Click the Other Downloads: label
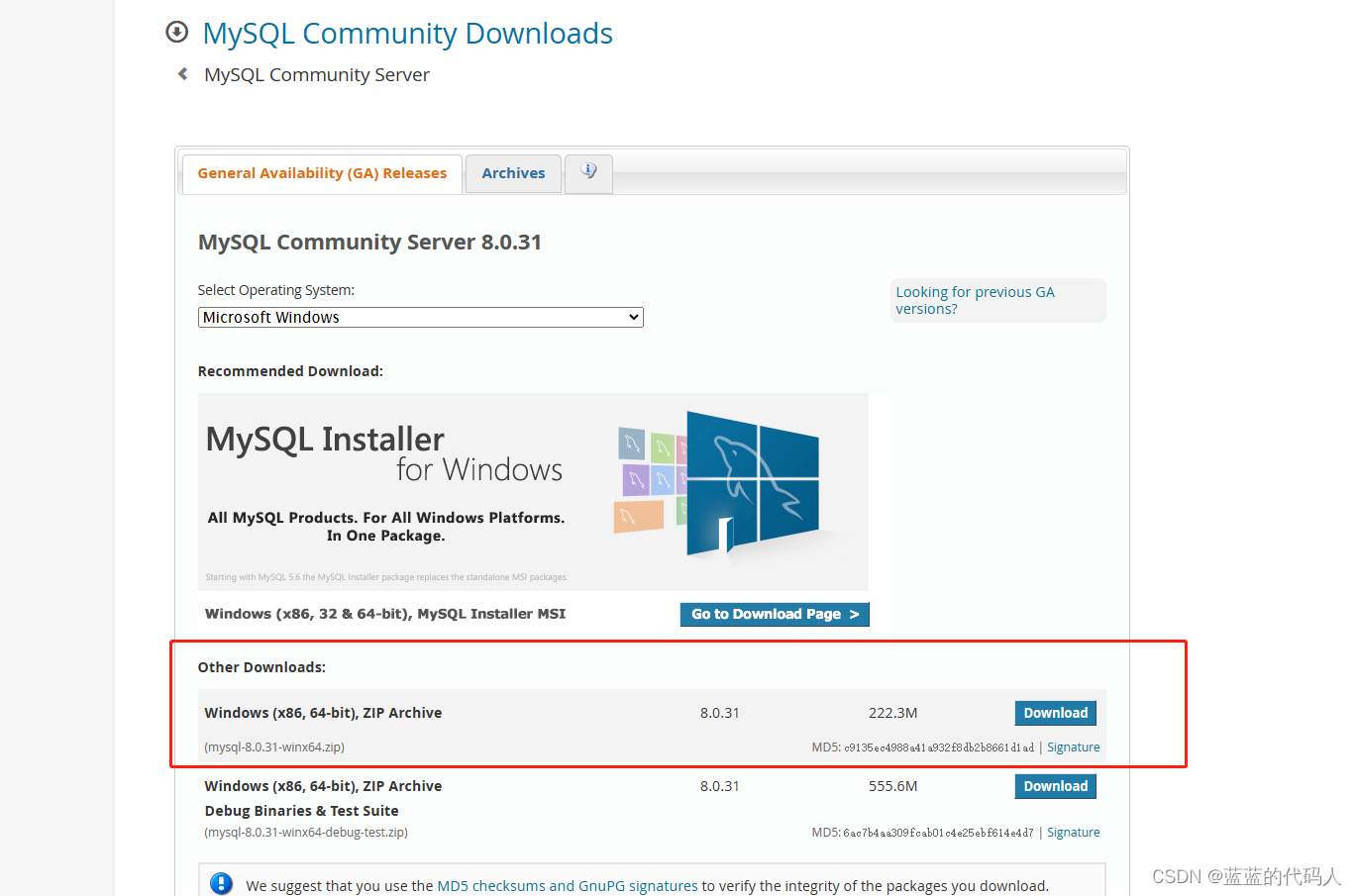Image resolution: width=1357 pixels, height=896 pixels. click(261, 667)
